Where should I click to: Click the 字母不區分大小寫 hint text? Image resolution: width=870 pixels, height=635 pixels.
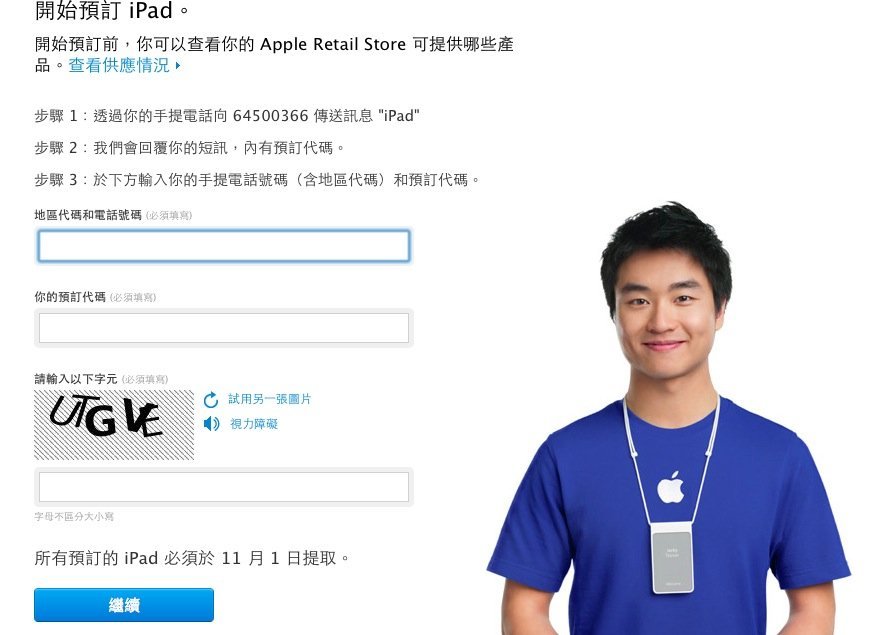point(74,517)
